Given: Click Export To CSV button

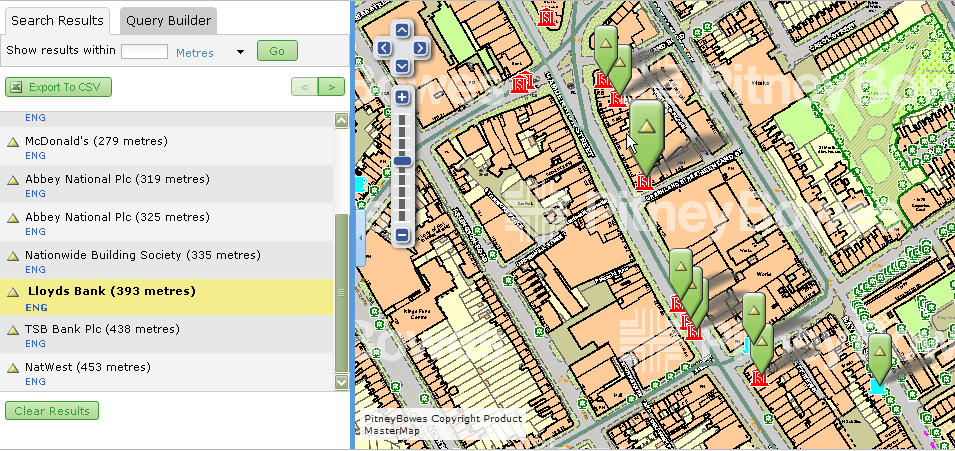Looking at the screenshot, I should tap(59, 87).
